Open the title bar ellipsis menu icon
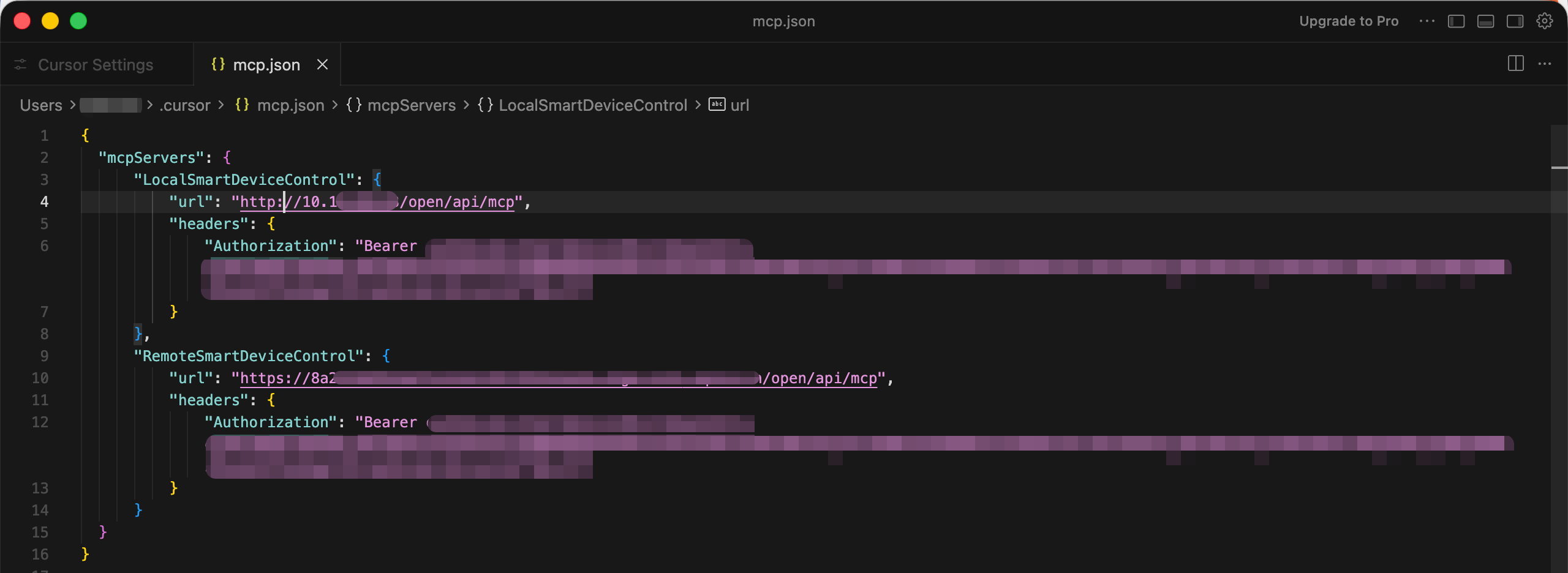 click(x=1427, y=20)
